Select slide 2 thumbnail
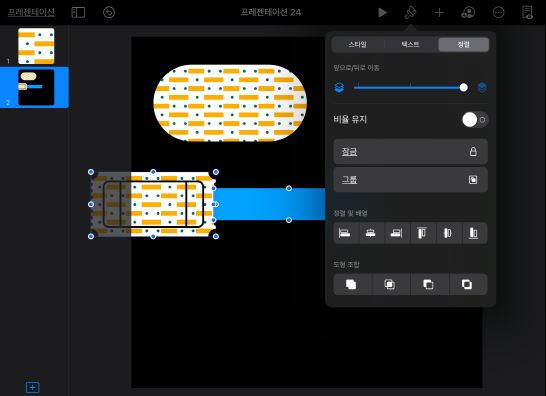This screenshot has height=396, width=546. click(x=36, y=87)
